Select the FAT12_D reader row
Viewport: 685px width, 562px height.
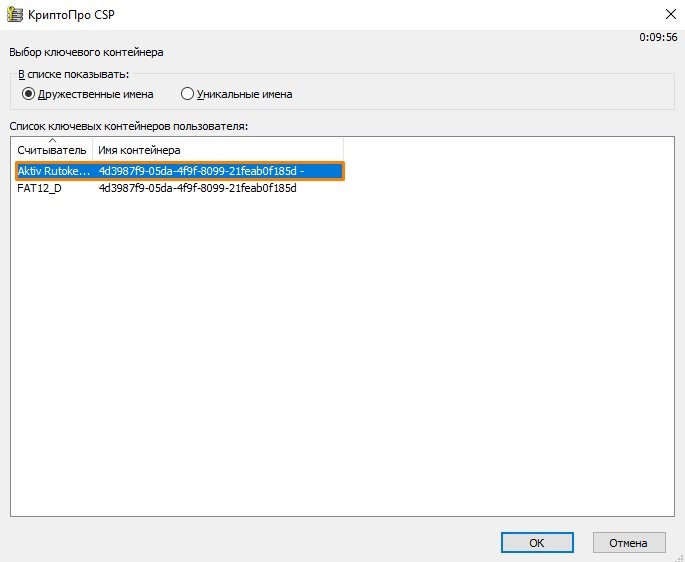tap(39, 188)
